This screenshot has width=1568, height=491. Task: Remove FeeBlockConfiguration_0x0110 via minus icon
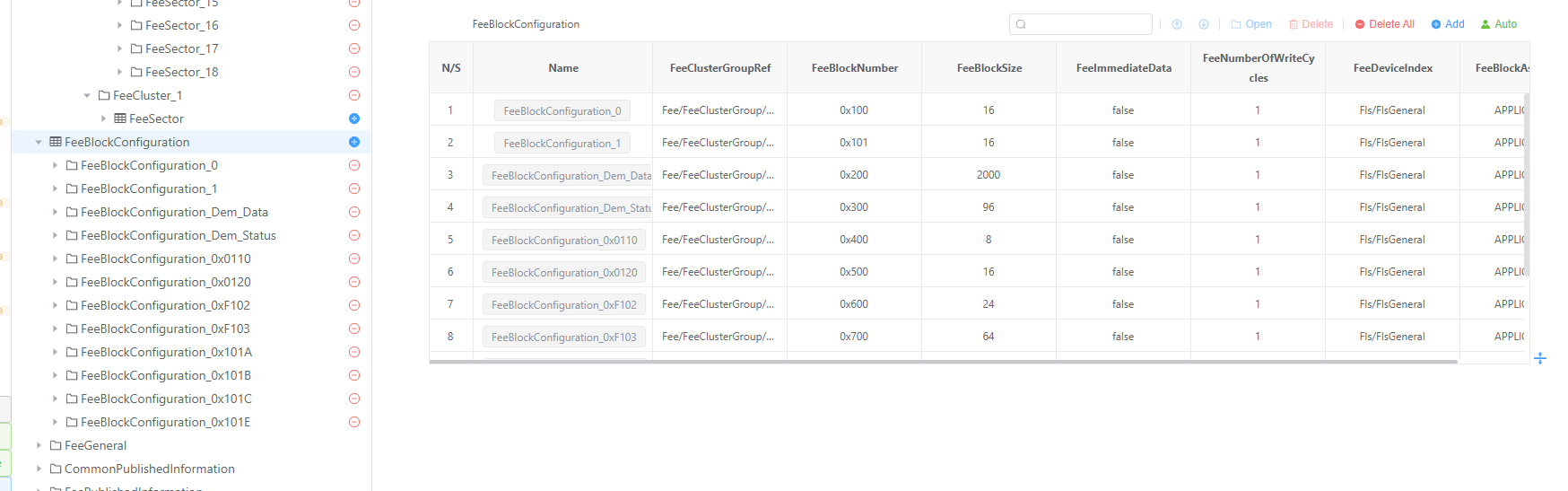tap(354, 259)
